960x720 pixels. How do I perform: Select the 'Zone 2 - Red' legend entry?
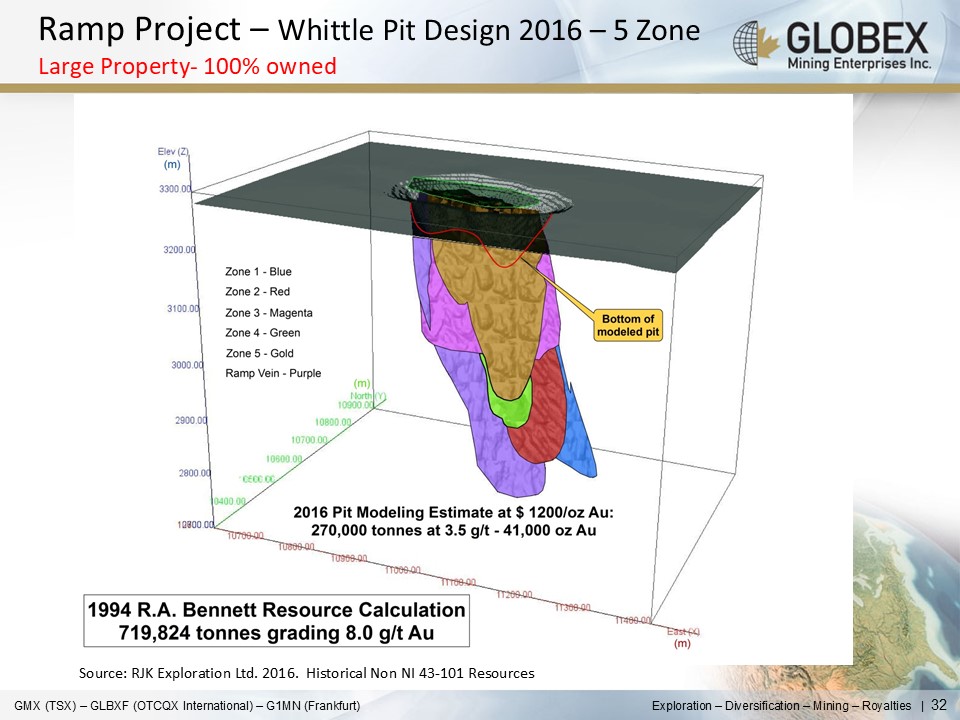(257, 292)
